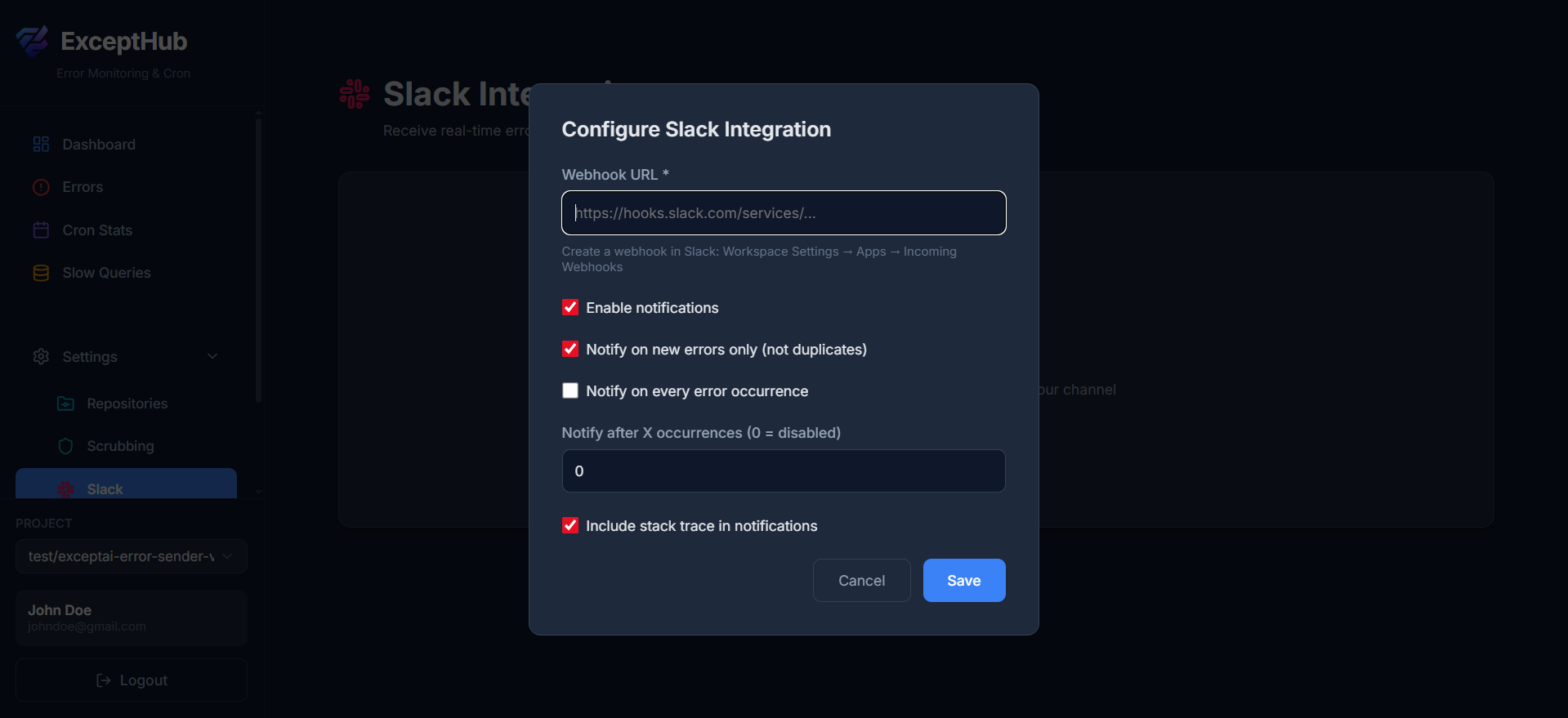Click the Webhook URL label

point(615,175)
